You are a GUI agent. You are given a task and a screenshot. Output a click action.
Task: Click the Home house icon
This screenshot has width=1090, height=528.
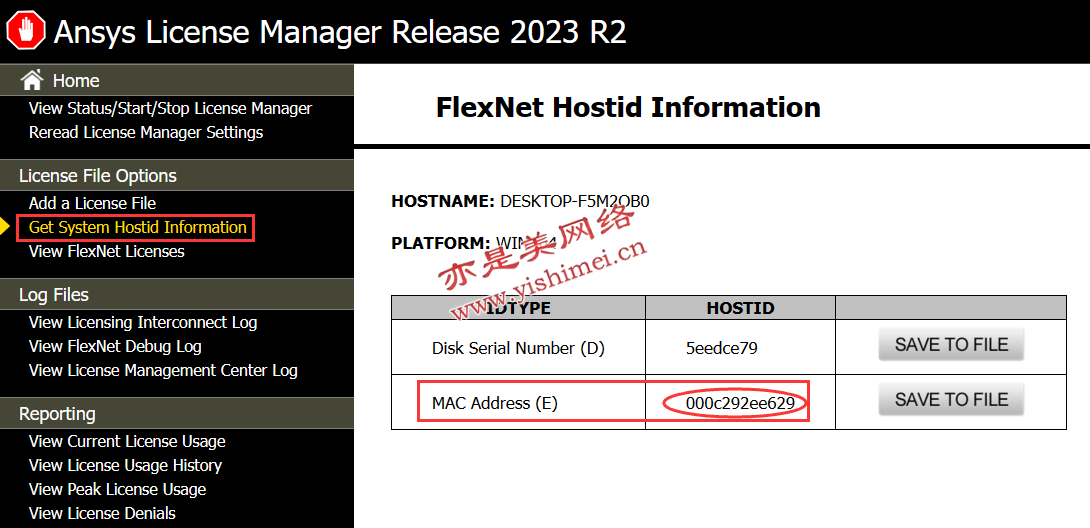coord(32,81)
